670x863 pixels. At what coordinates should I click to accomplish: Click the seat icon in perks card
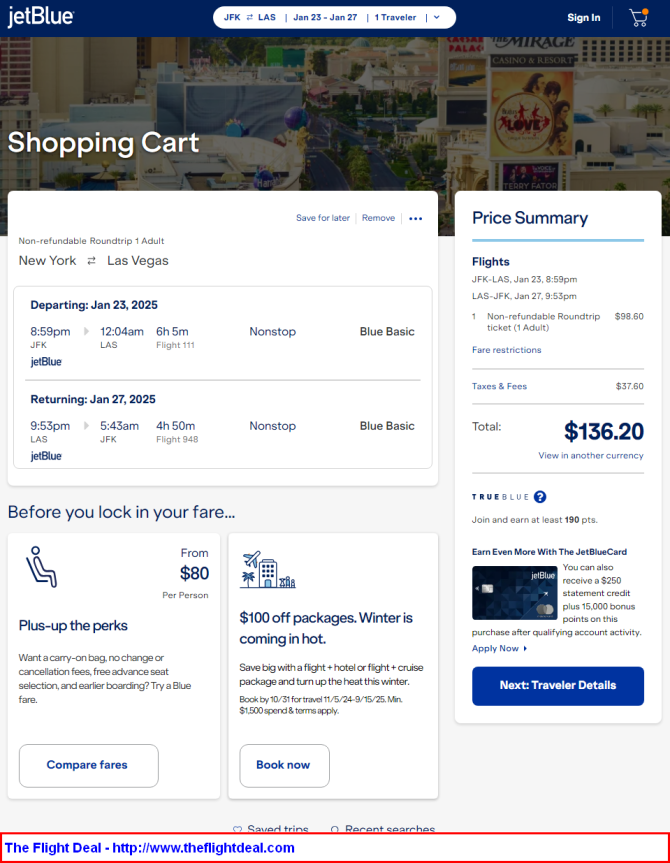pyautogui.click(x=41, y=567)
